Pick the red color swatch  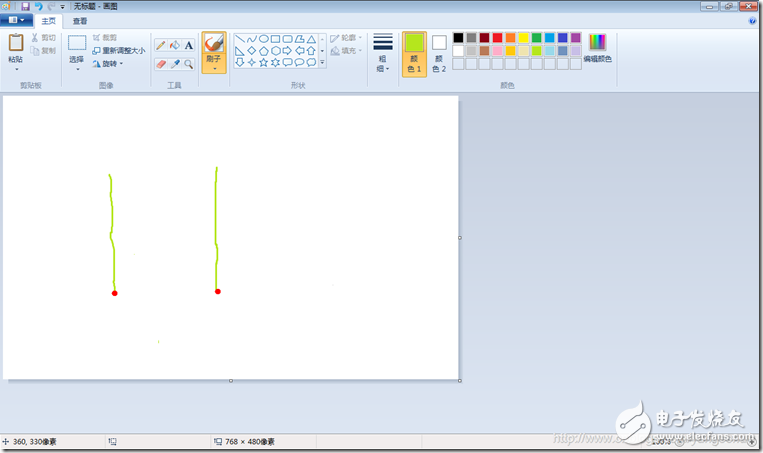click(x=497, y=37)
